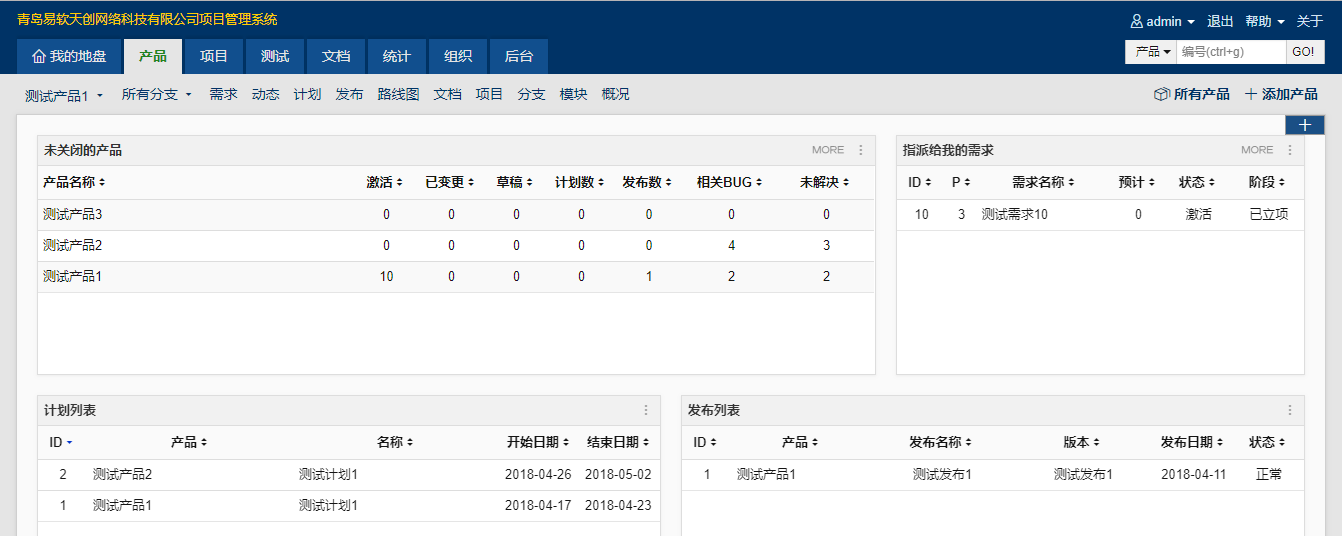Open 发布列表 panel three-dot menu
The image size is (1342, 536).
[1290, 410]
